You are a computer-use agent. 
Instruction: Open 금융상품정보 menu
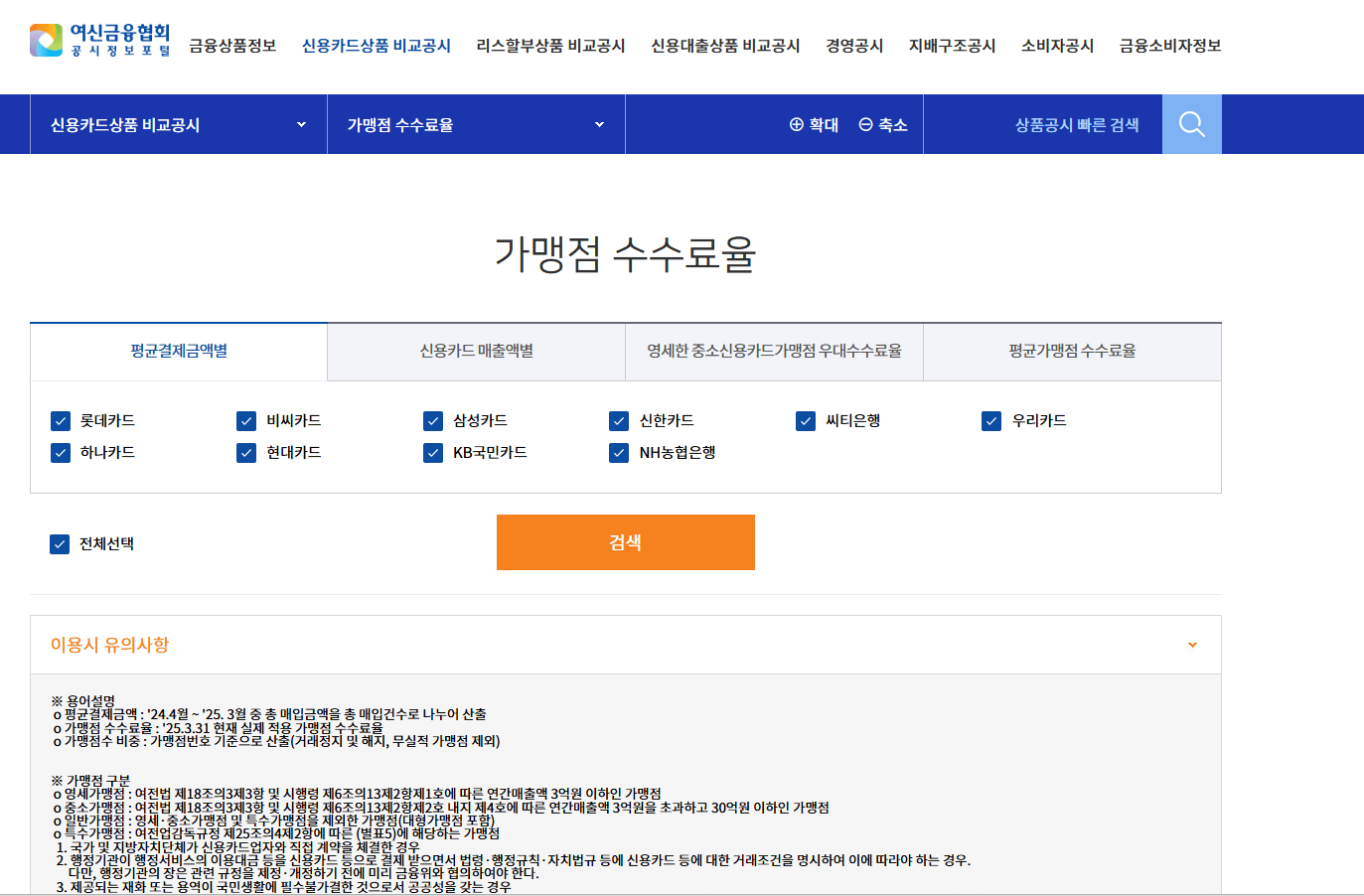coord(232,46)
